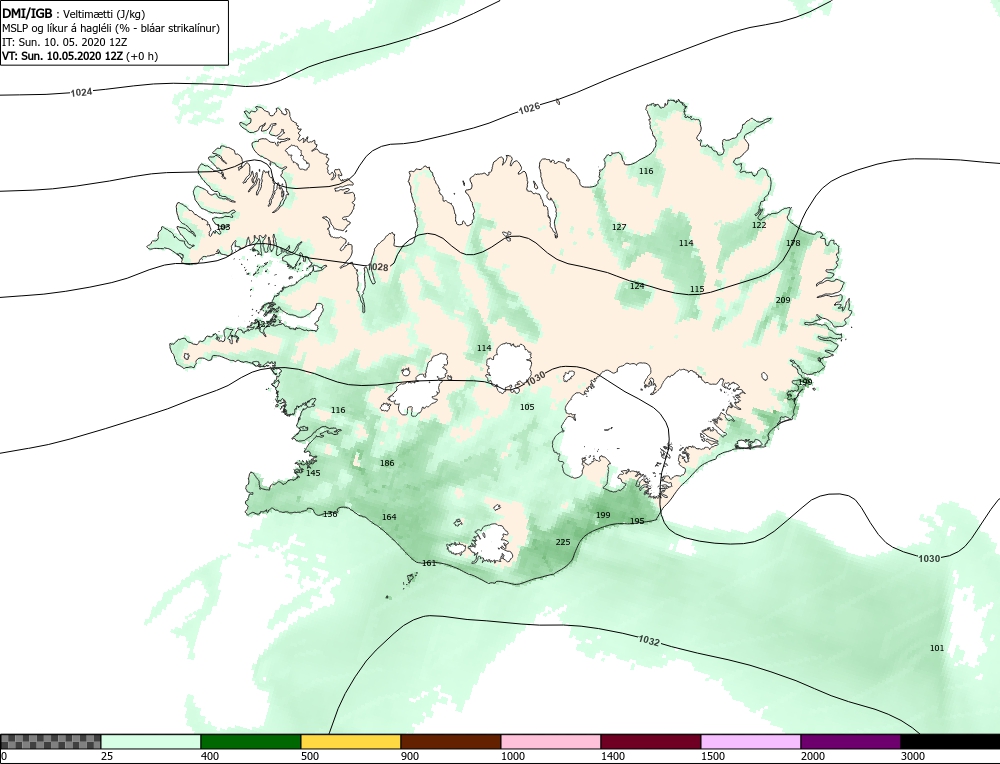The image size is (1000, 764).
Task: Click the 122 value on the map
Action: tap(759, 225)
